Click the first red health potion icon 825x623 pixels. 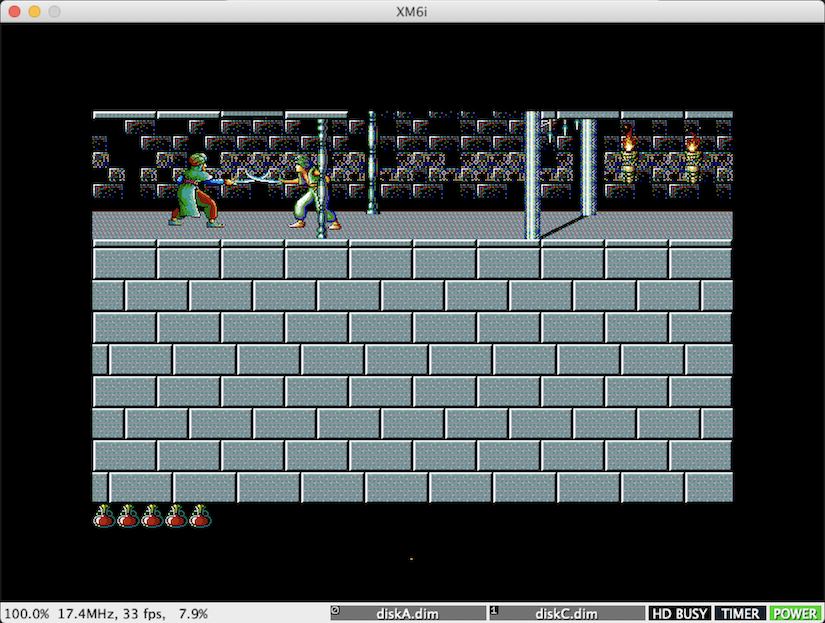[x=104, y=516]
